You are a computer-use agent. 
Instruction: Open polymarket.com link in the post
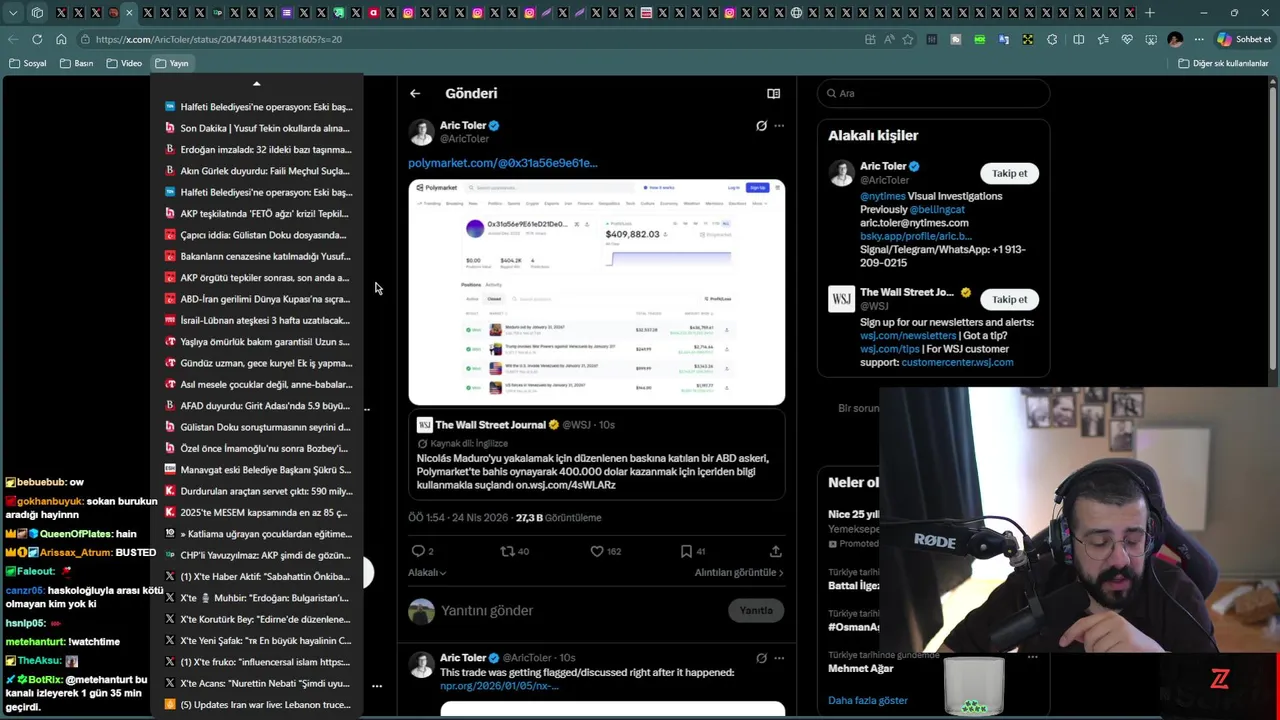[502, 163]
